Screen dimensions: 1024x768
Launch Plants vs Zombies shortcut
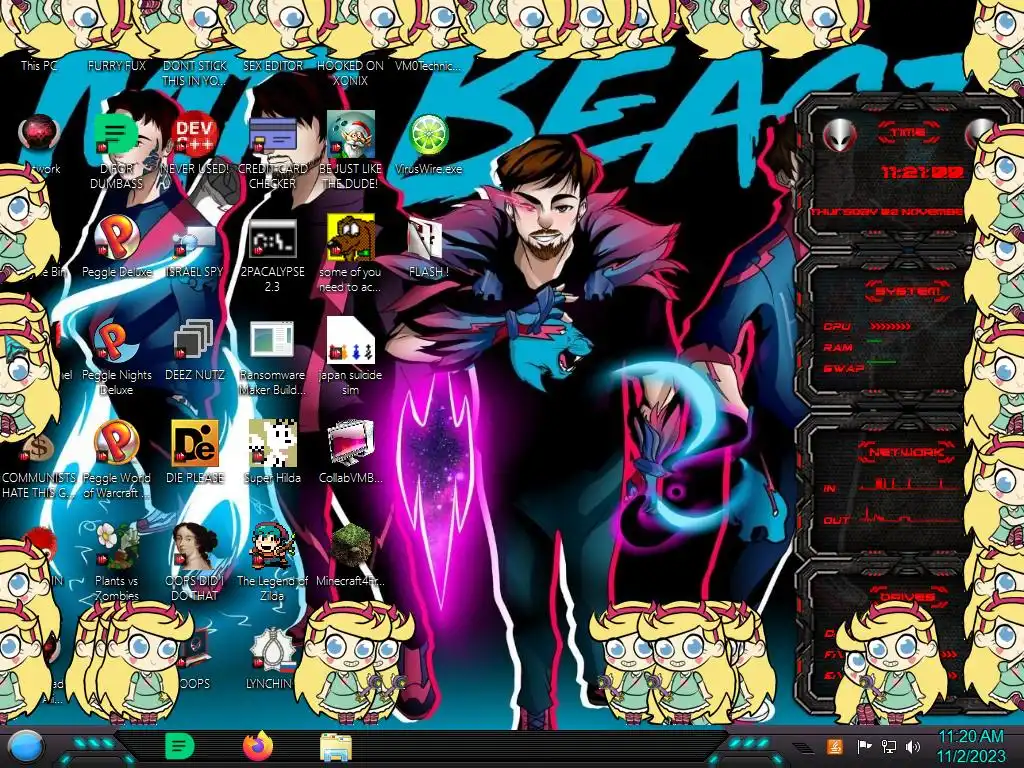coord(116,546)
